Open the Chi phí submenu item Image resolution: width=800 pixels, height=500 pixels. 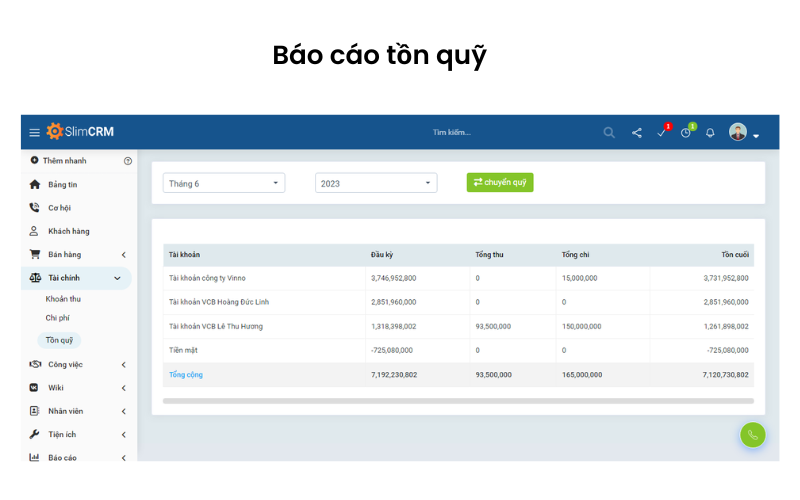pyautogui.click(x=57, y=318)
